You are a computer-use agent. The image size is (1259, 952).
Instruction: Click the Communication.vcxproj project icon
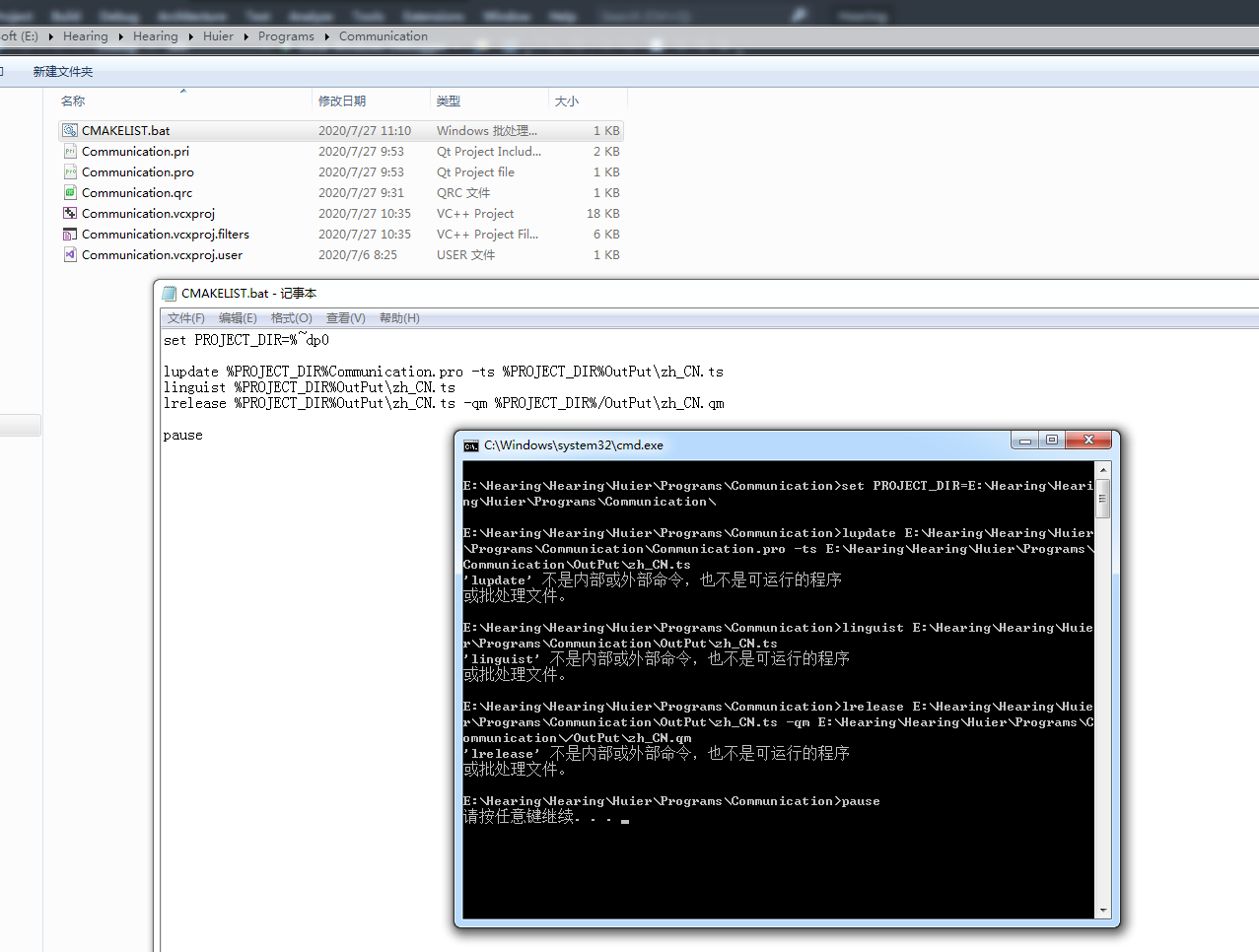tap(70, 213)
